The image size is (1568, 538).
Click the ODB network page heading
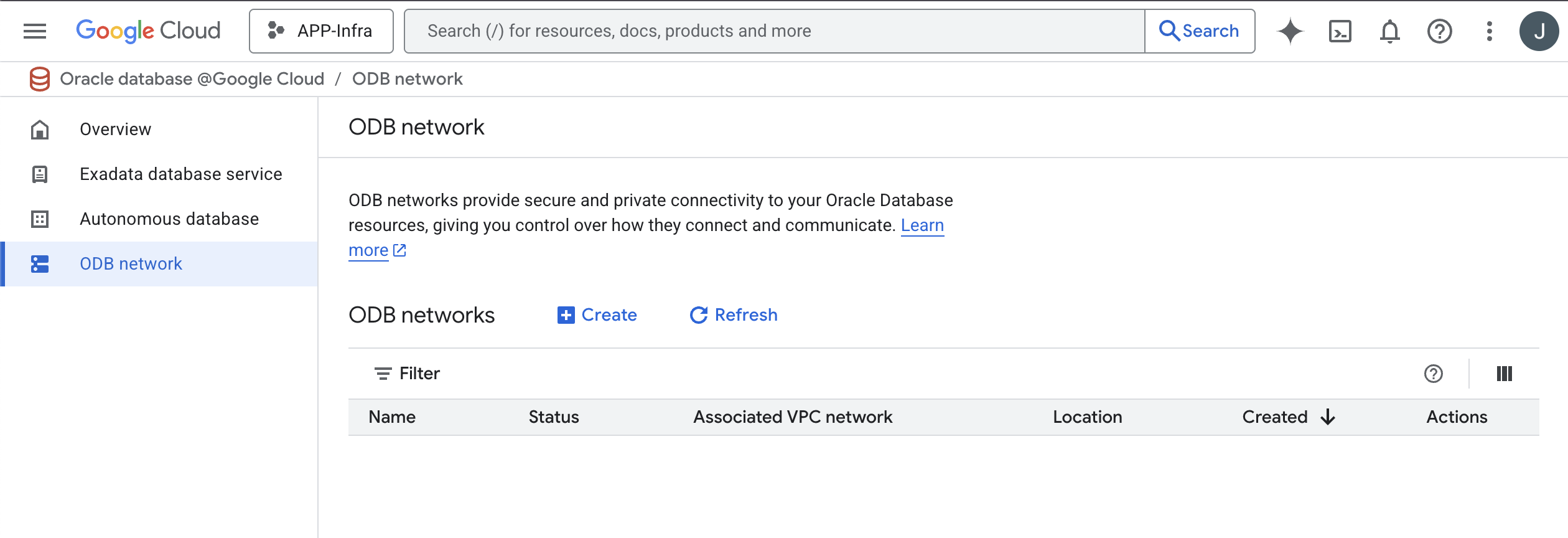pos(416,127)
